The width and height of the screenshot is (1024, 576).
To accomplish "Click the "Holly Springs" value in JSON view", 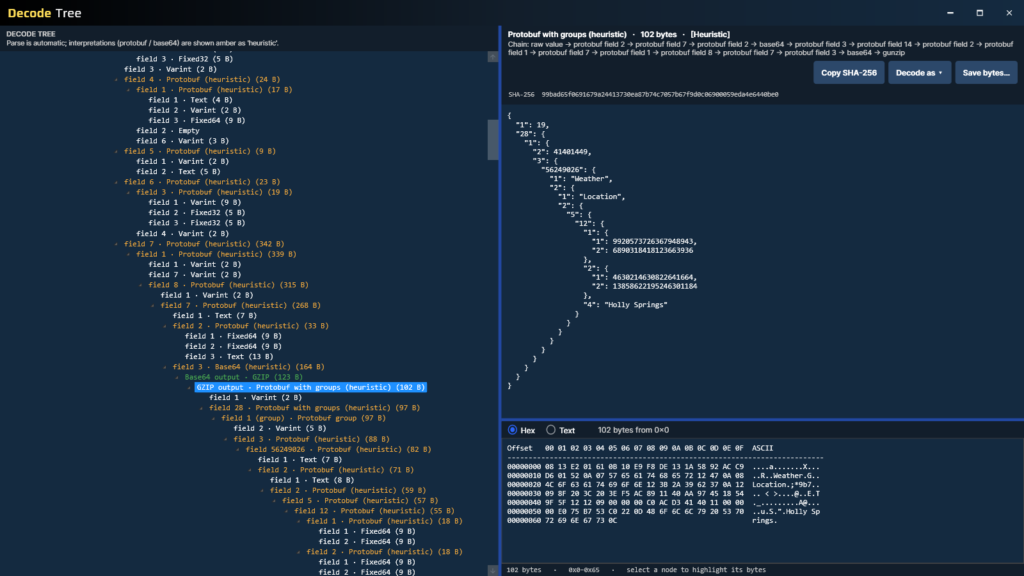I will (x=635, y=305).
